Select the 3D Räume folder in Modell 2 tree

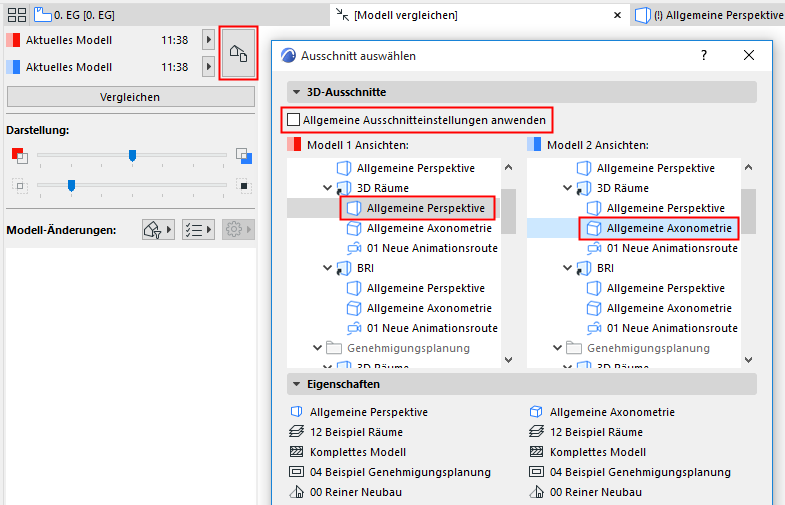click(x=622, y=188)
